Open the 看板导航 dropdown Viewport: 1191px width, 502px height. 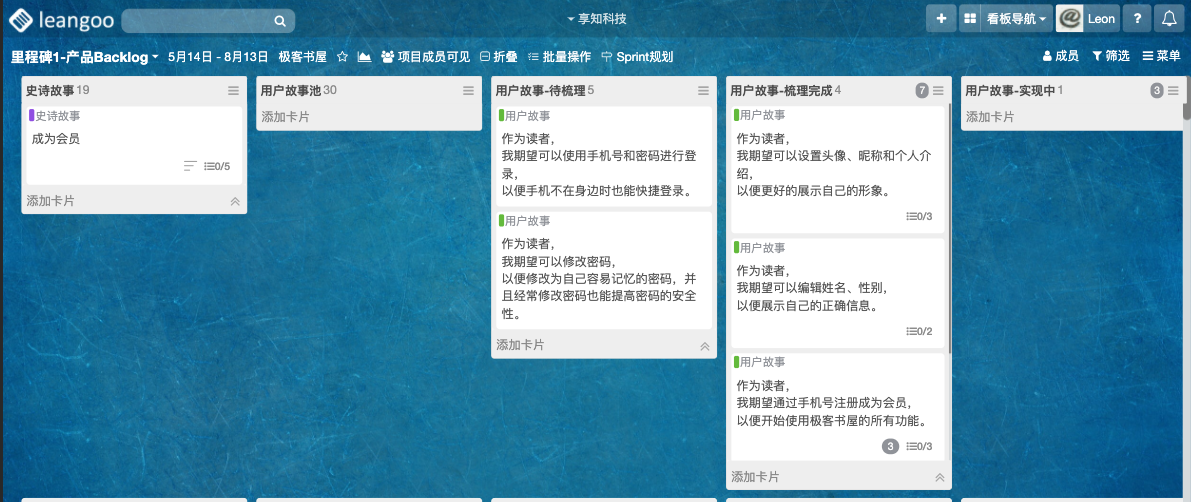coord(1006,19)
